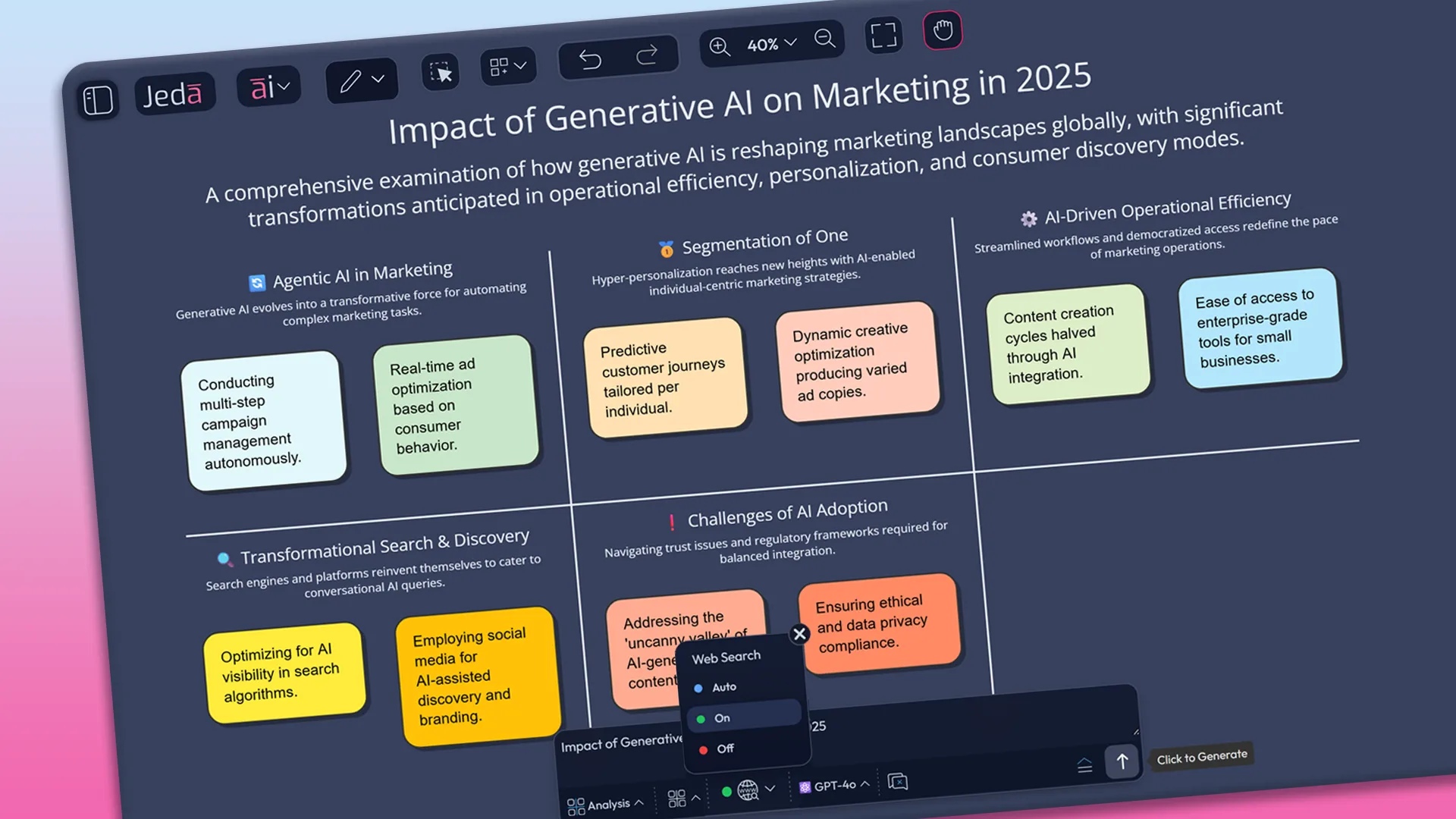The image size is (1456, 819).
Task: Click the fullscreen frame icon
Action: click(x=883, y=36)
